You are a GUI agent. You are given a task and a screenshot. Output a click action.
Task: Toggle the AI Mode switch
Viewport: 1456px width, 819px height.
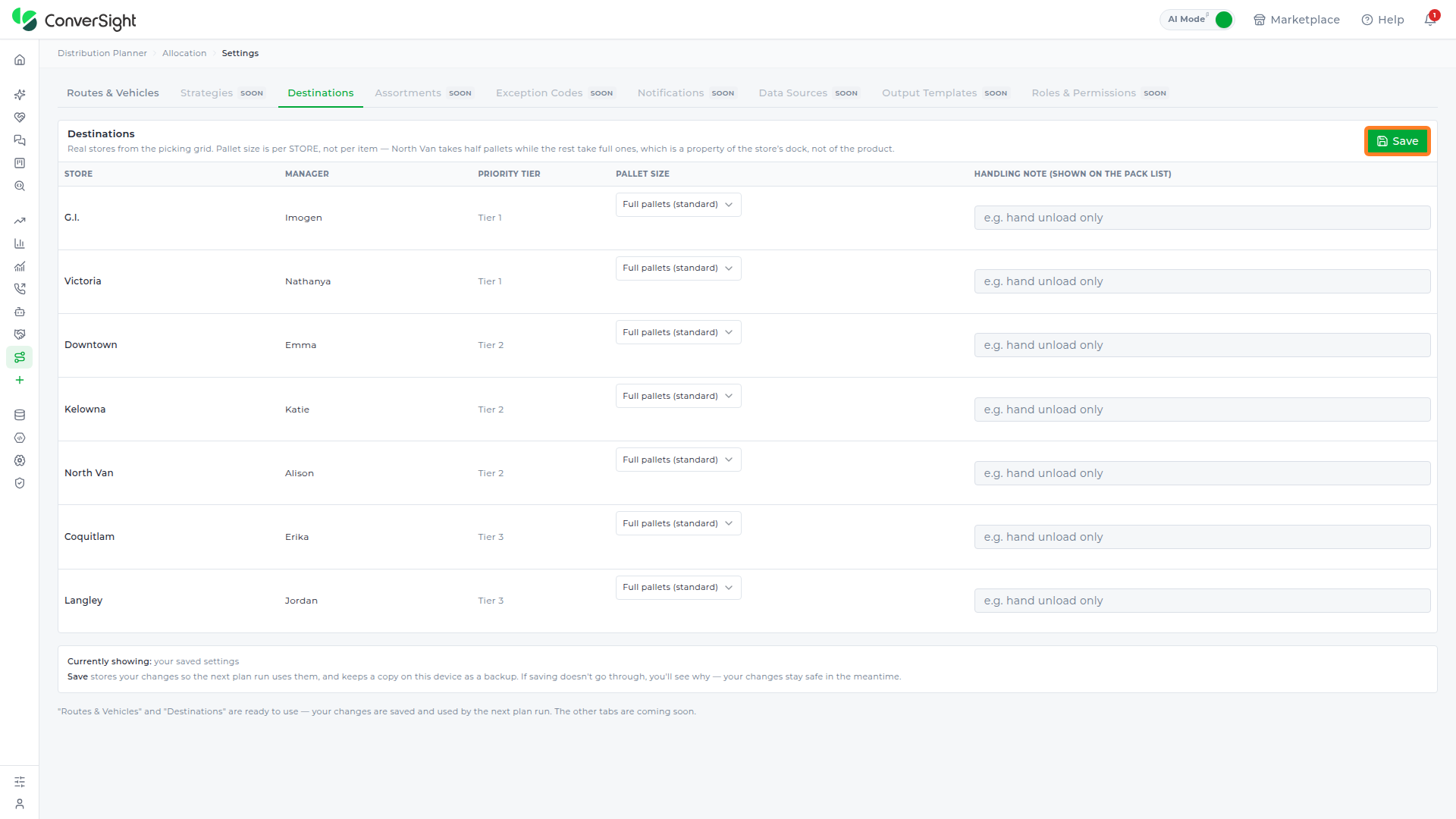(1223, 20)
